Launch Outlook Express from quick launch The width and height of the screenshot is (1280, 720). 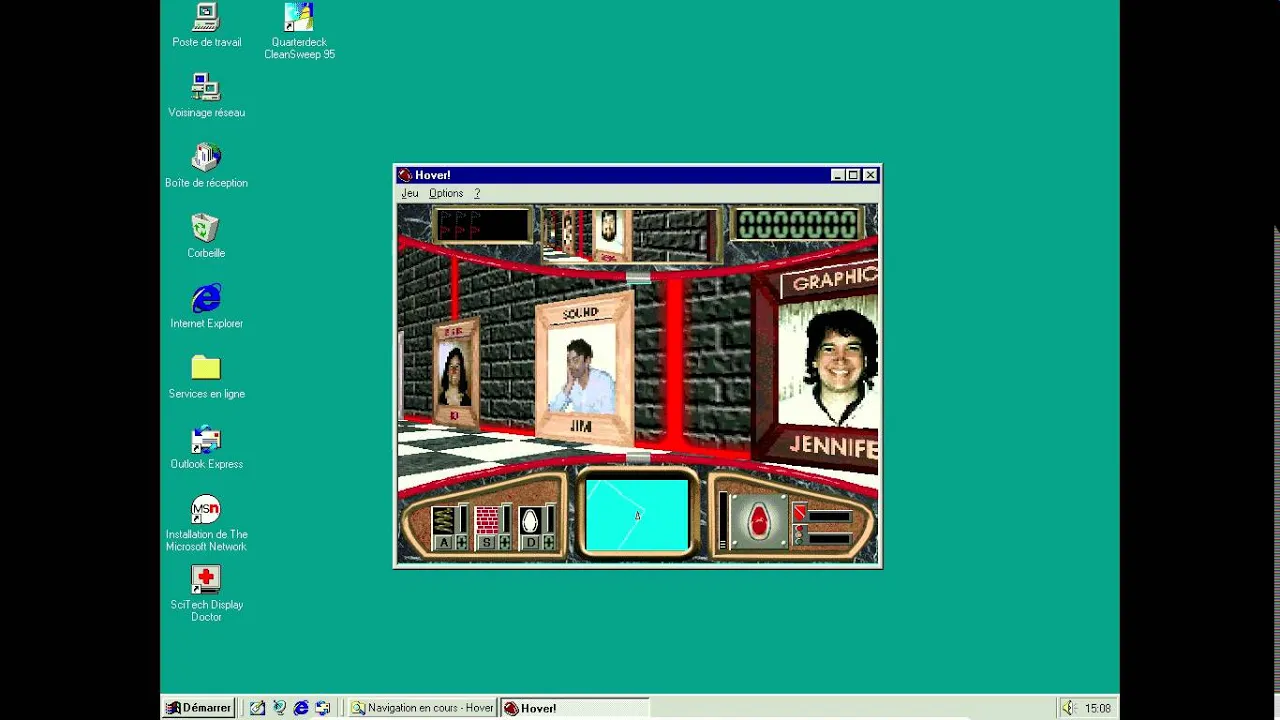pos(323,708)
